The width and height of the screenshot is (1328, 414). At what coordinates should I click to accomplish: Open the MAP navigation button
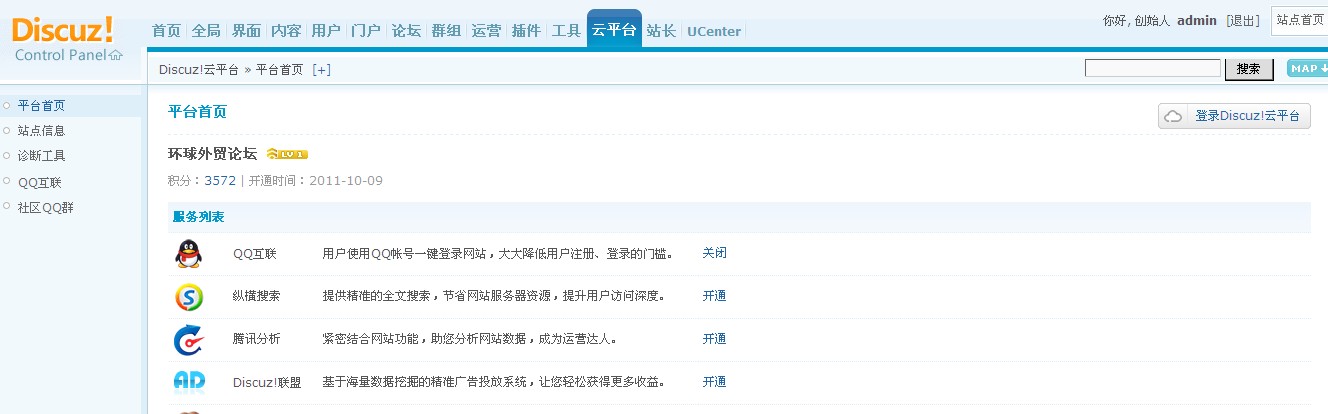pyautogui.click(x=1307, y=68)
